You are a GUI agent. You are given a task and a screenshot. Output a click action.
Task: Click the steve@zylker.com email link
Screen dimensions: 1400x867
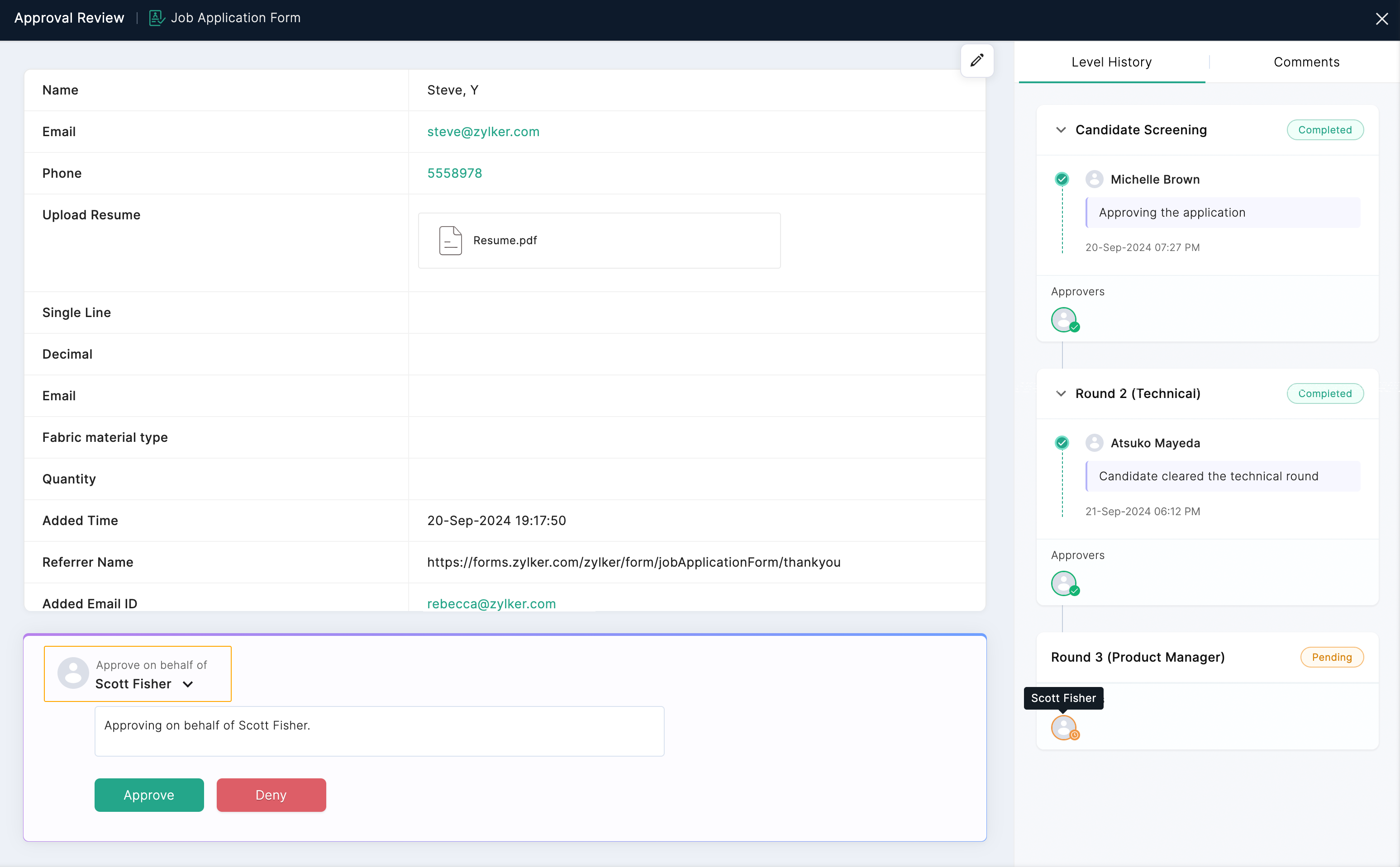[x=482, y=131]
